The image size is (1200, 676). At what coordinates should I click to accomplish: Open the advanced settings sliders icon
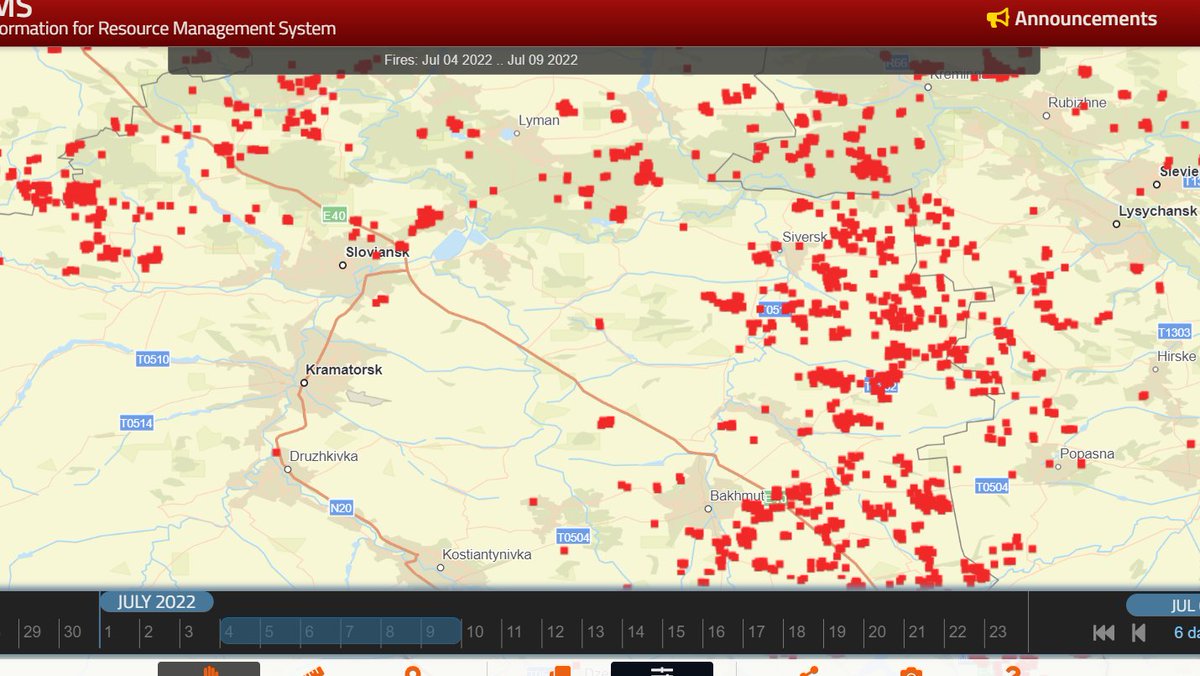(662, 669)
